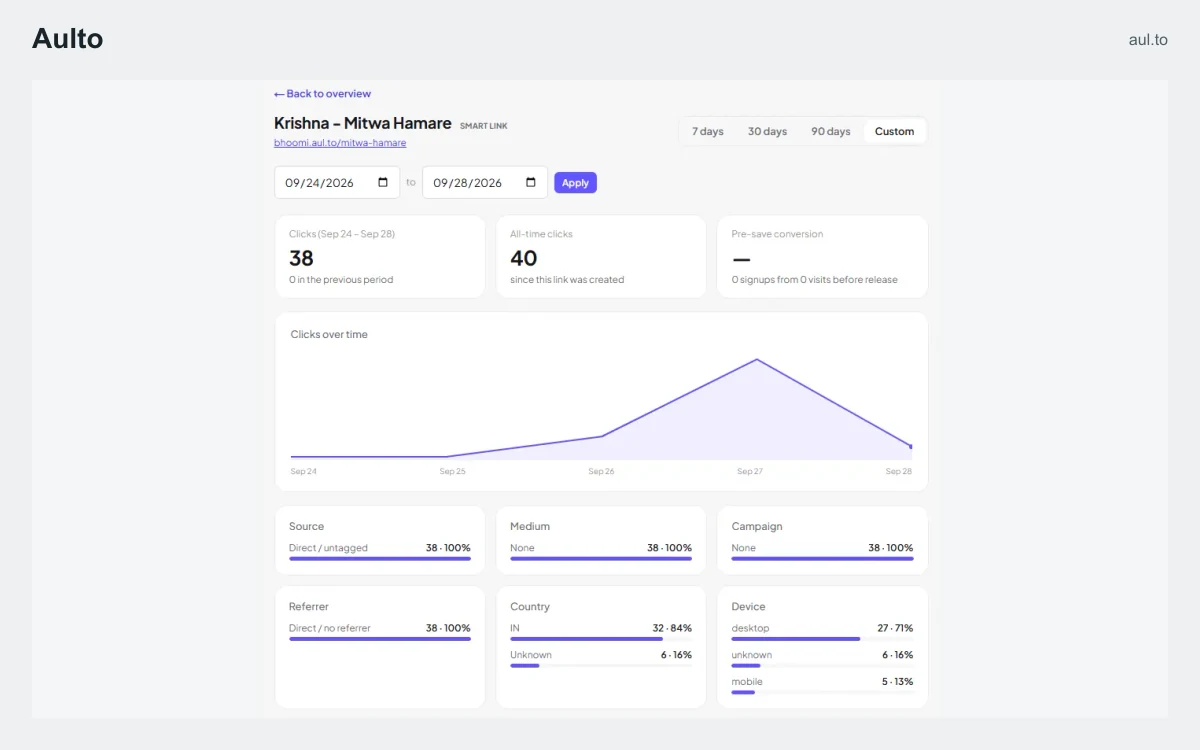Click the Clicks value 38
This screenshot has height=750, width=1200.
[x=301, y=258]
